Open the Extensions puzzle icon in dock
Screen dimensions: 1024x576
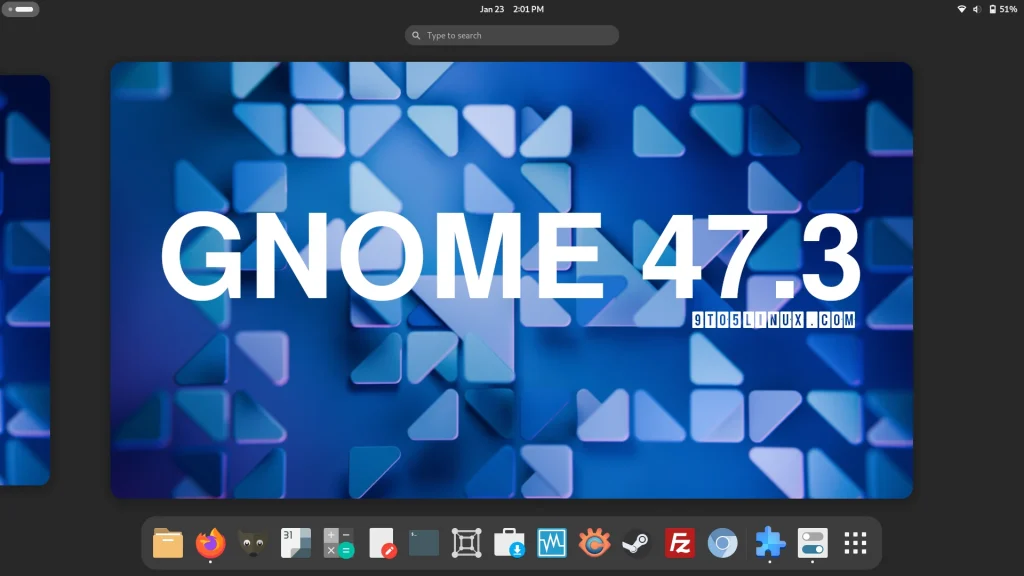pos(770,543)
